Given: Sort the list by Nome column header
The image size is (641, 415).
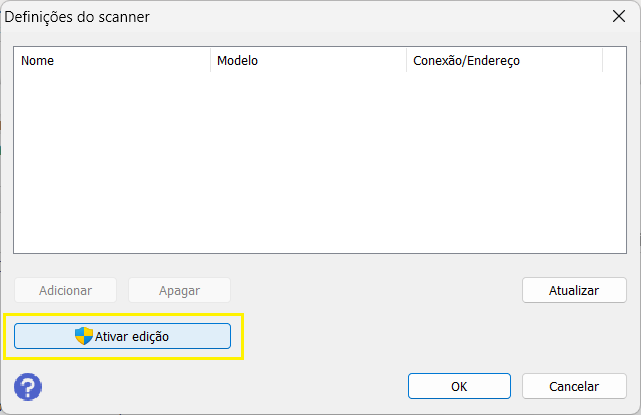Looking at the screenshot, I should pyautogui.click(x=110, y=60).
